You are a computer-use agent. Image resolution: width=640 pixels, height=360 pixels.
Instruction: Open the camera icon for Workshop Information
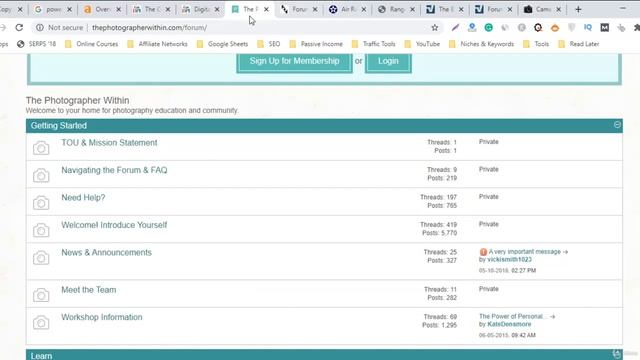coord(41,322)
